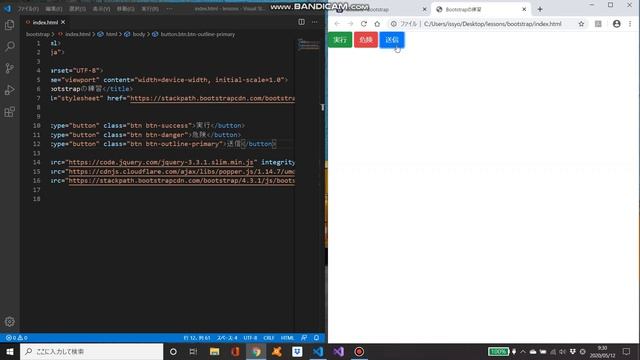Image resolution: width=640 pixels, height=360 pixels.
Task: Click the Chrome home icon
Action: pos(377,24)
